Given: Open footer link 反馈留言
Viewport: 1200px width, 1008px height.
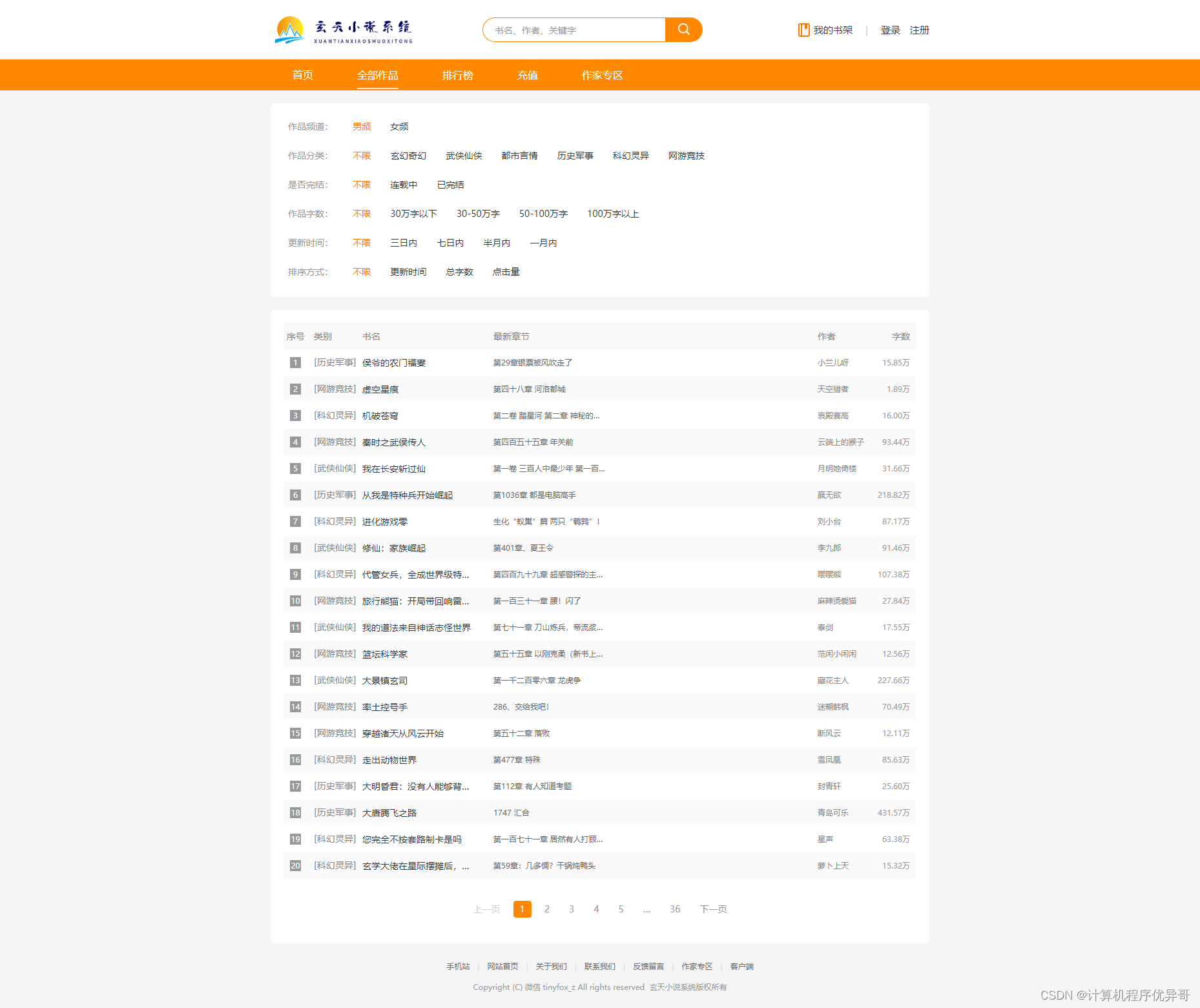Looking at the screenshot, I should click(648, 967).
